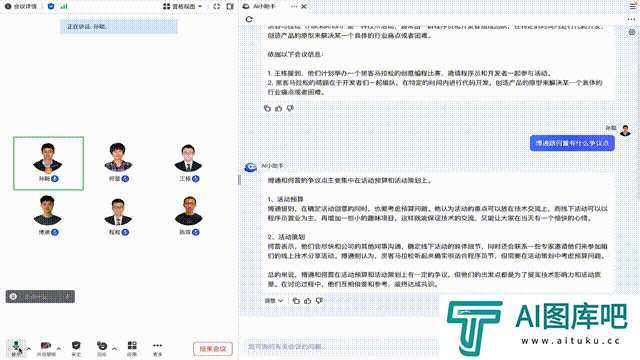Image resolution: width=640 pixels, height=360 pixels.
Task: Enter fullscreen mode with the expand icon
Action: pos(217,7)
